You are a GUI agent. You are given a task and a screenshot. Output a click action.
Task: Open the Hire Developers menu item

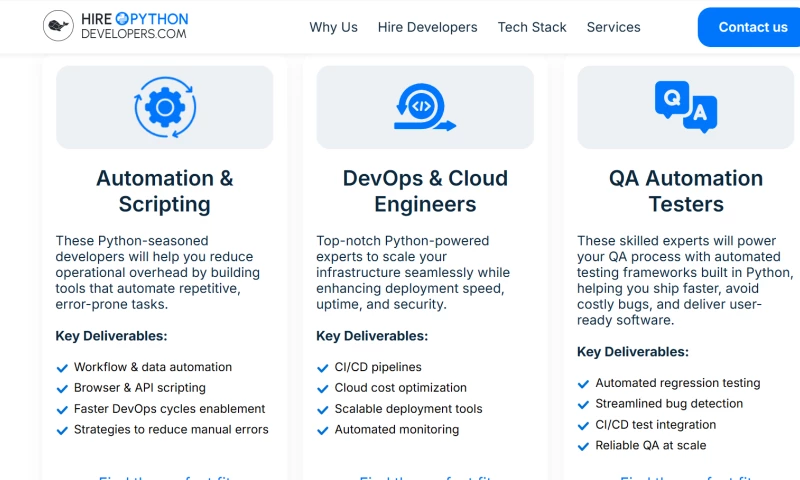point(428,27)
